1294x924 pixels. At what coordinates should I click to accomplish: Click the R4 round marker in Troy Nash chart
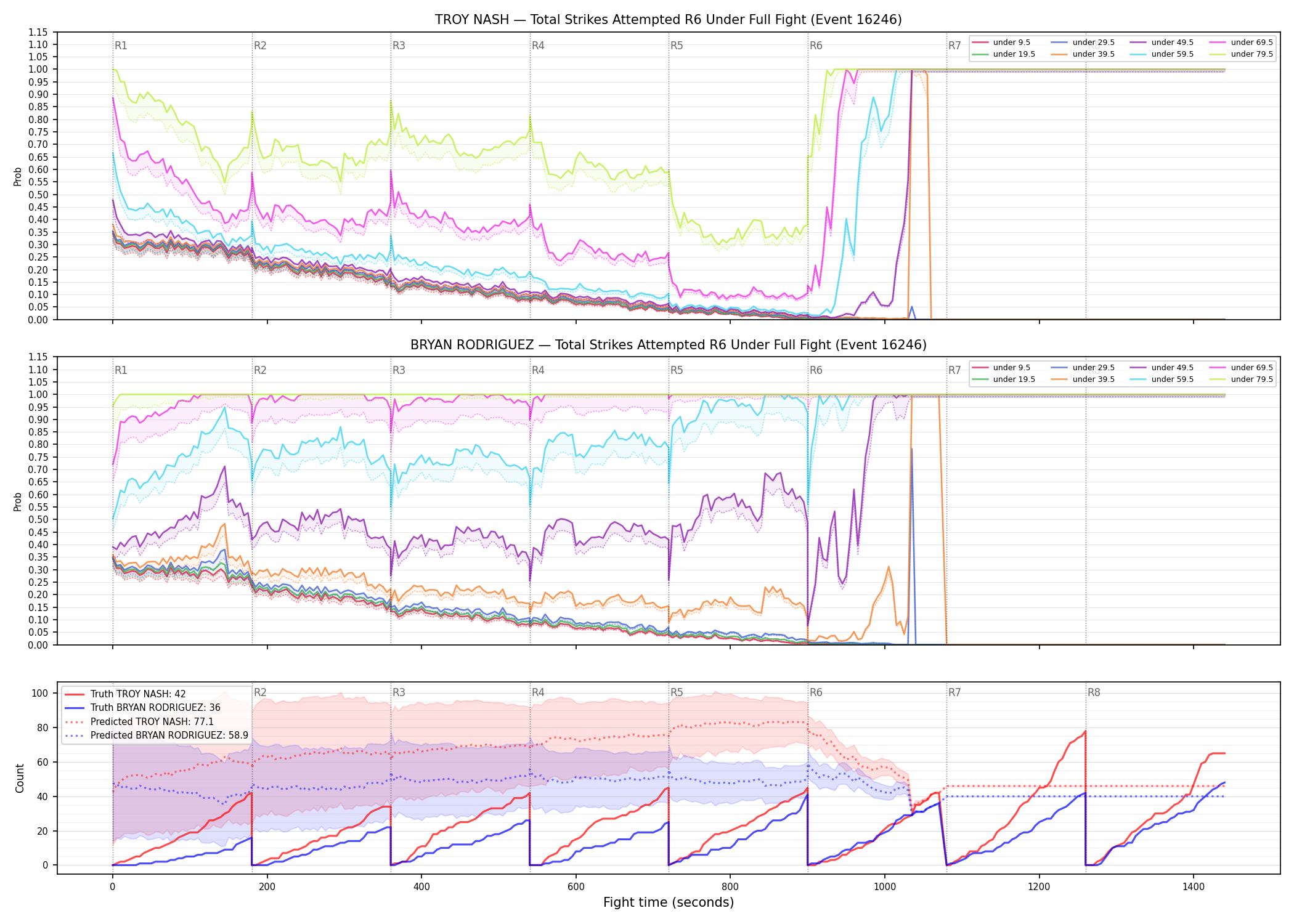point(538,46)
